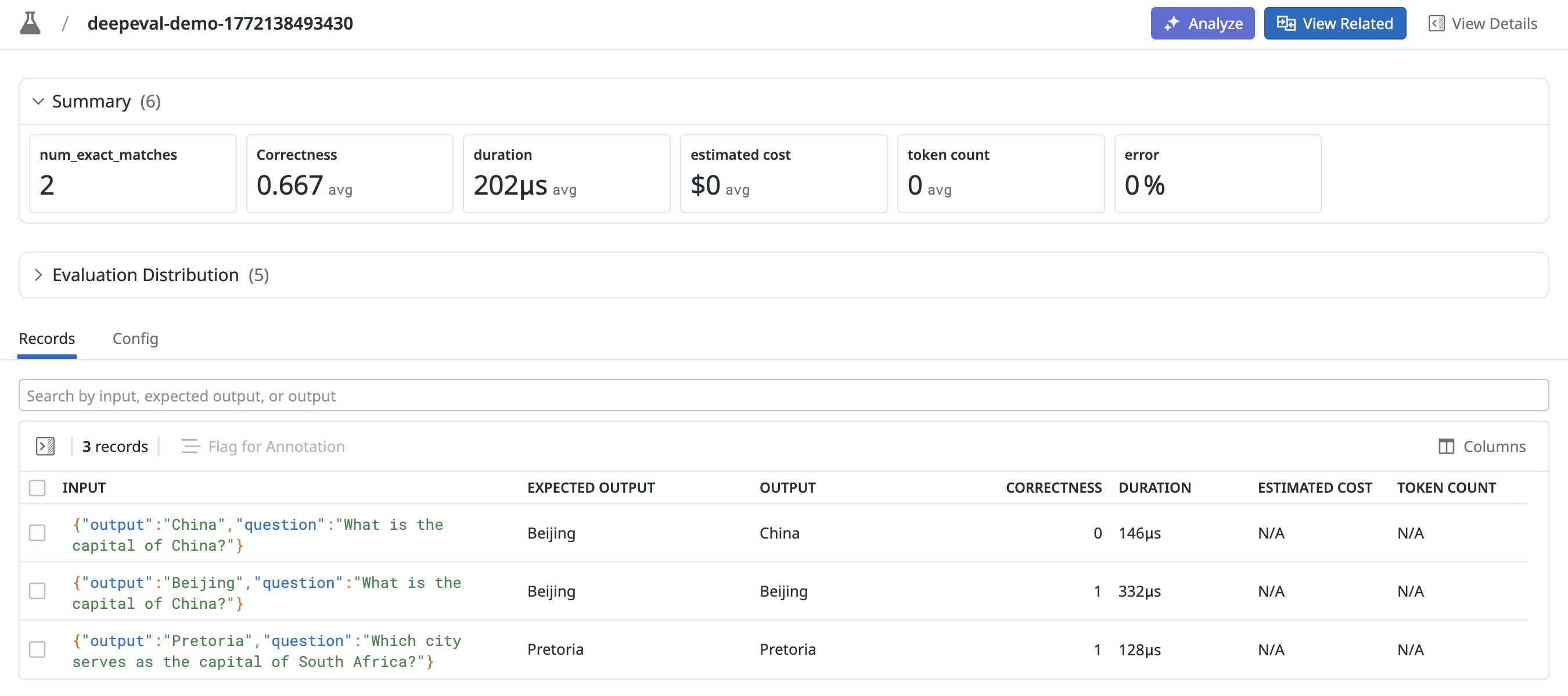
Task: Click the num_exact_matches summary card
Action: [x=132, y=174]
